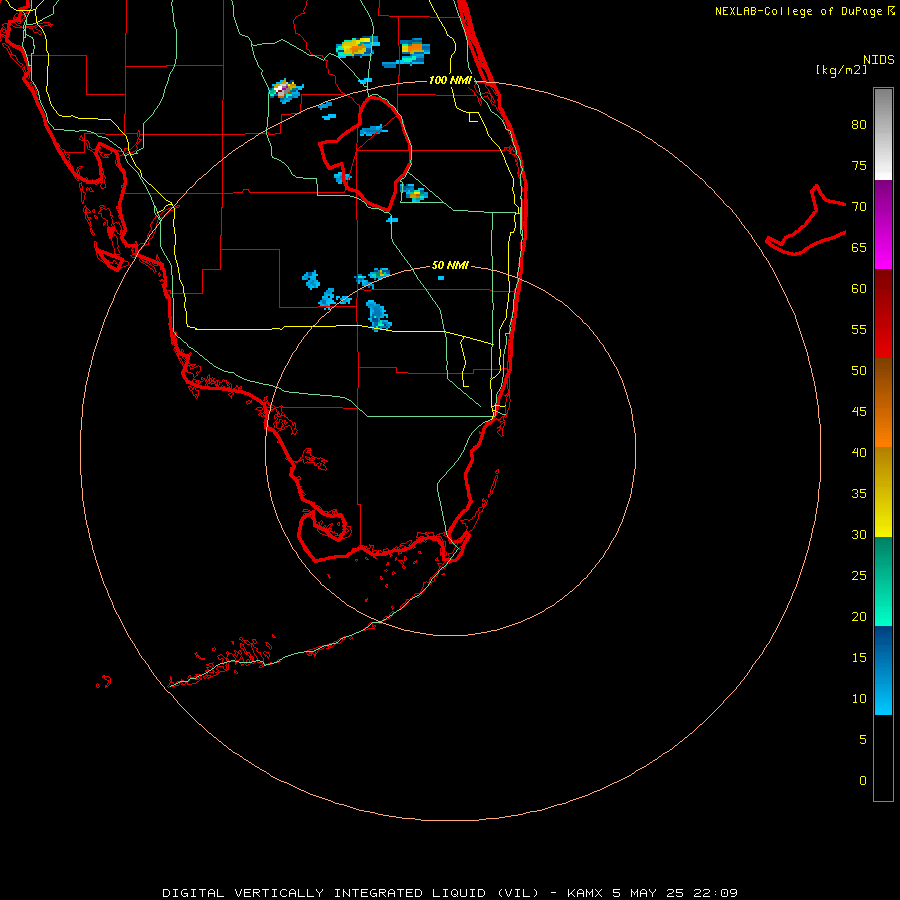900x900 pixels.
Task: Click the Bahamas island outline offshore
Action: click(806, 220)
